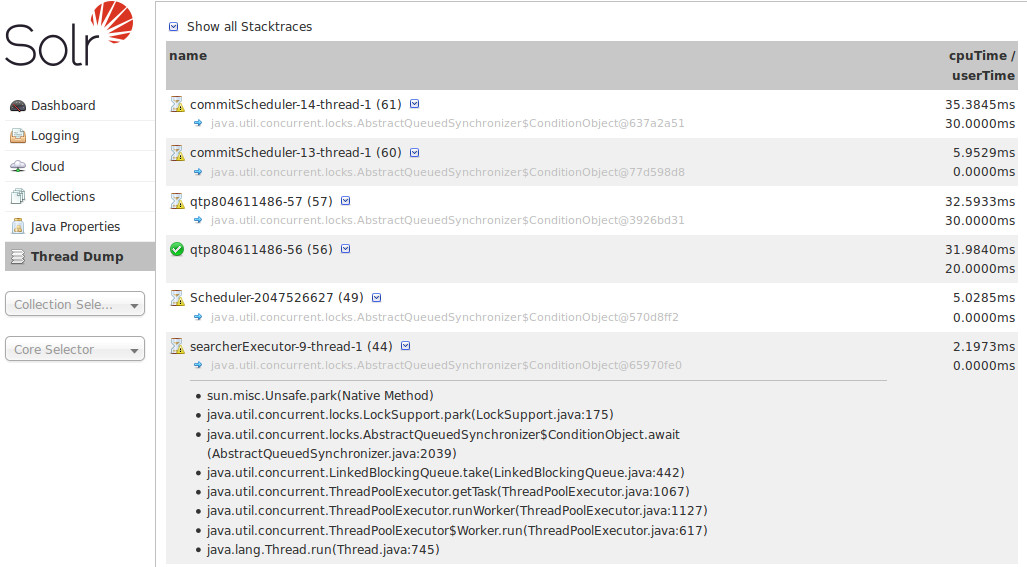Open the Java Properties page
Screen dimensions: 1027x567
click(75, 227)
